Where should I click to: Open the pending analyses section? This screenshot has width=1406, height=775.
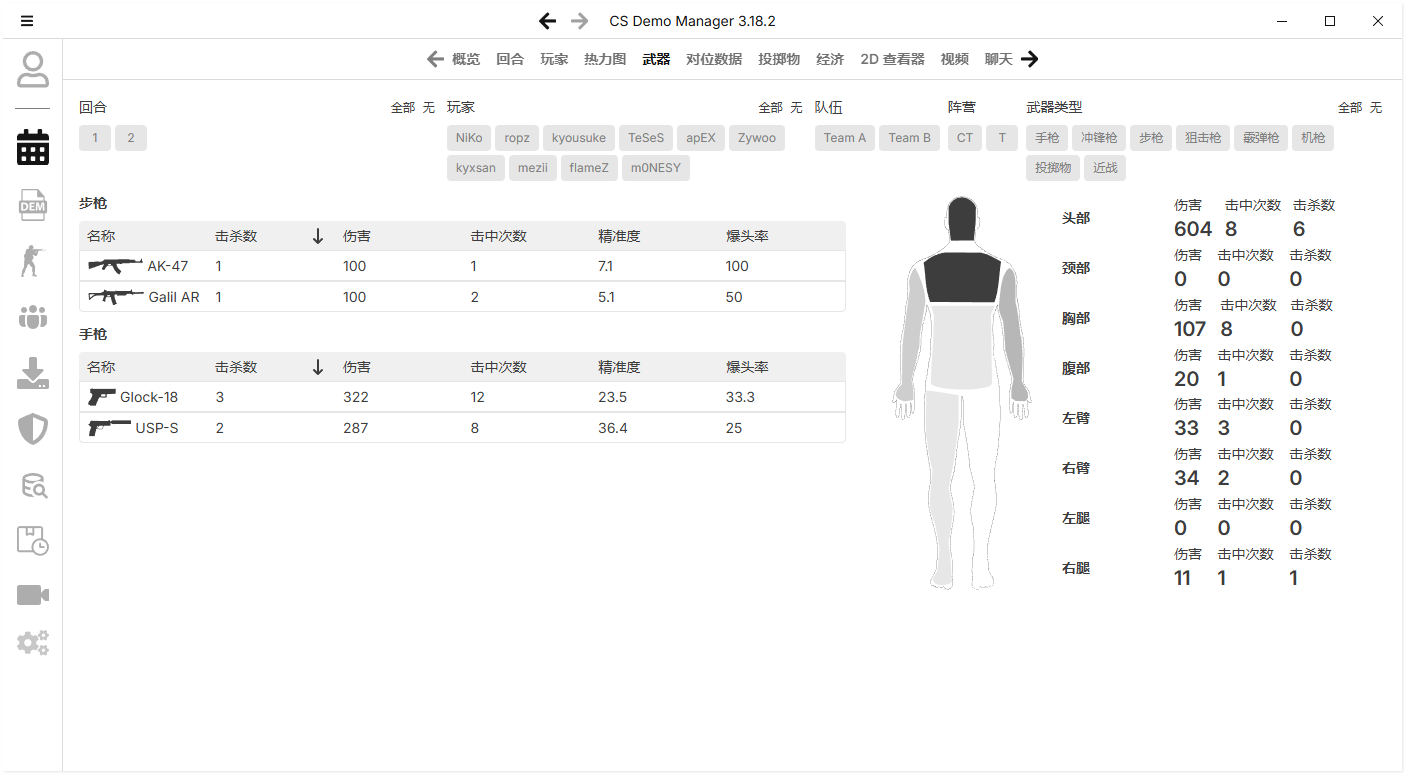click(x=32, y=541)
